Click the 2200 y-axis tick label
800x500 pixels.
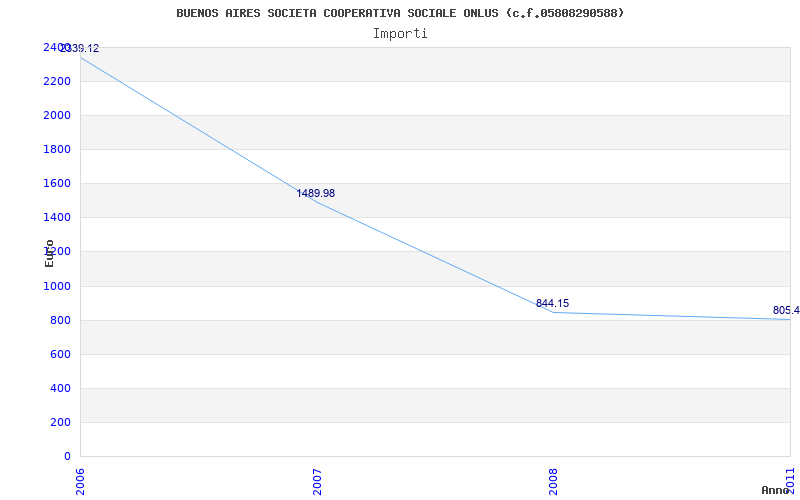[57, 82]
